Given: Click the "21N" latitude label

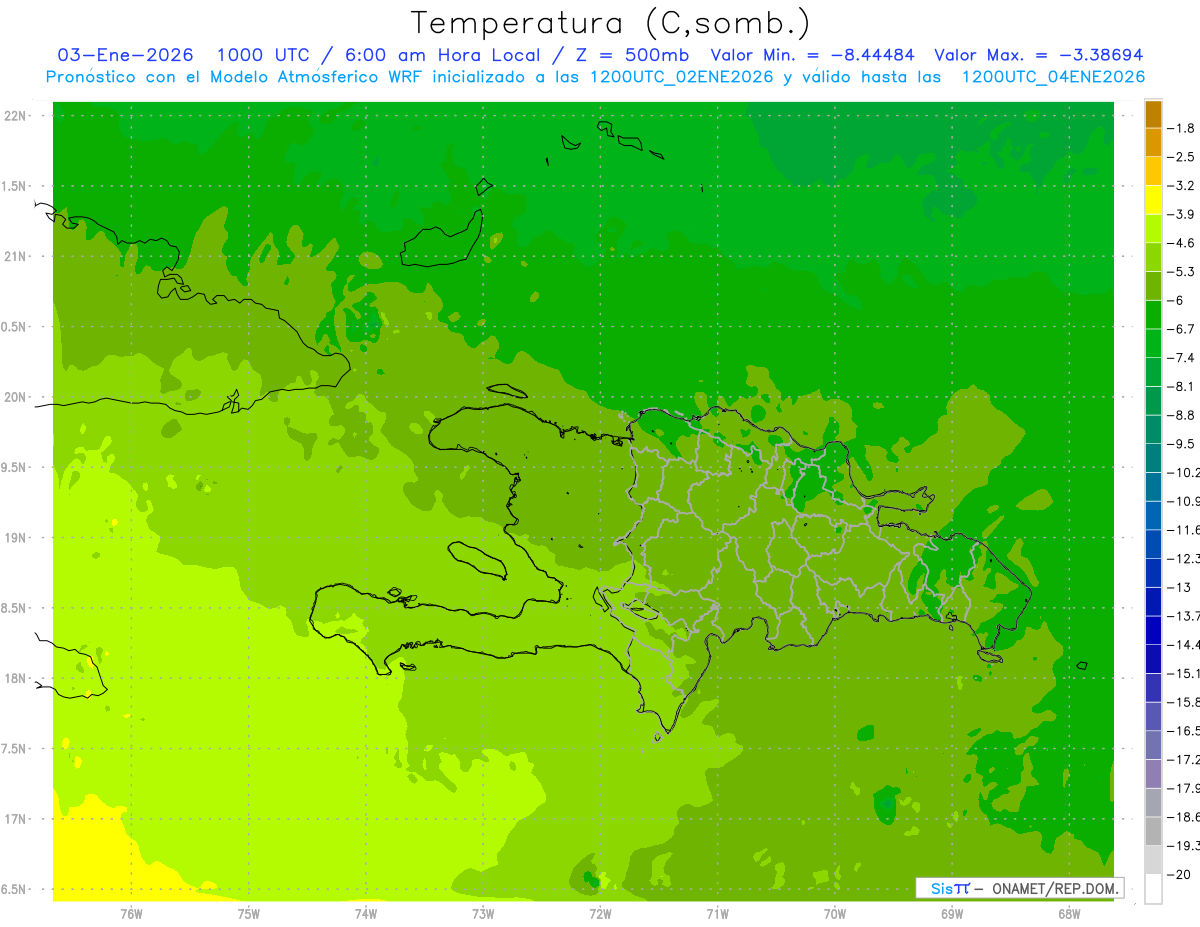Looking at the screenshot, I should click(x=16, y=257).
